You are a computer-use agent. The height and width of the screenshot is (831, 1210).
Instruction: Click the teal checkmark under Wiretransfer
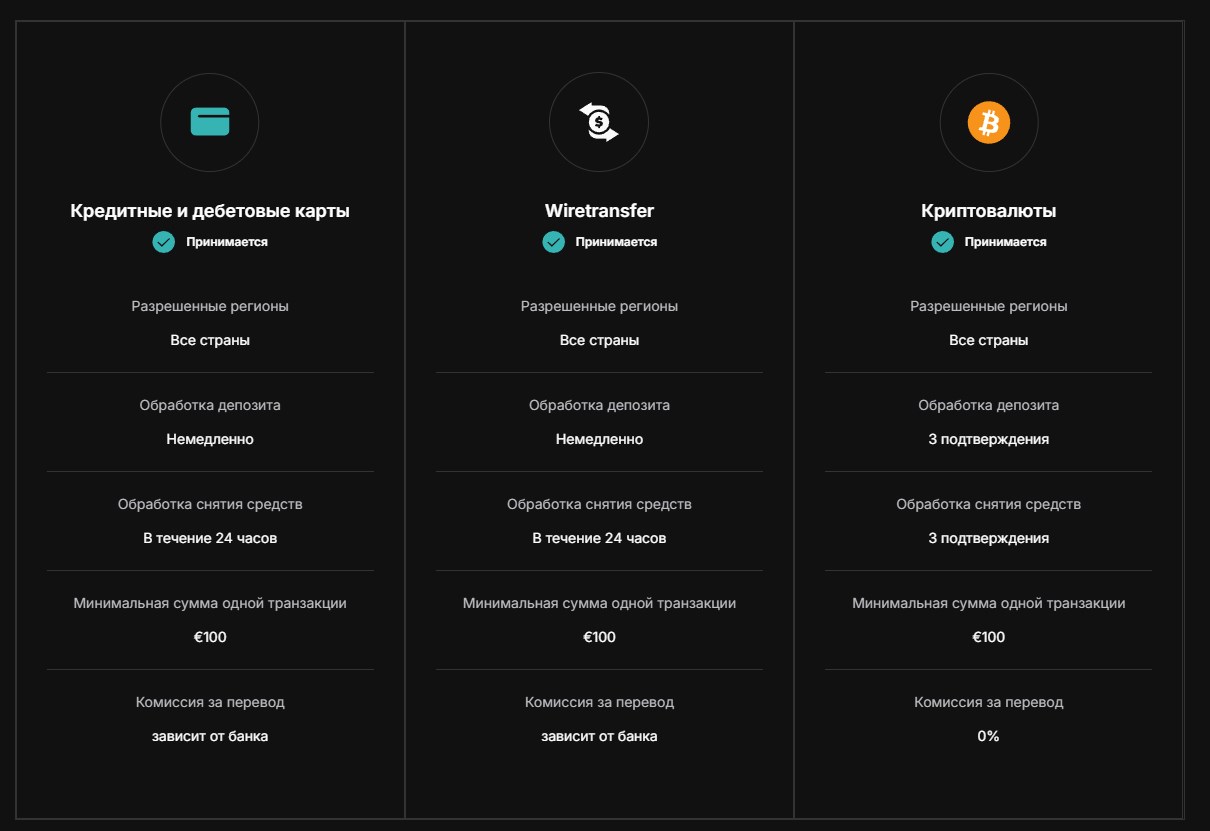[x=553, y=242]
